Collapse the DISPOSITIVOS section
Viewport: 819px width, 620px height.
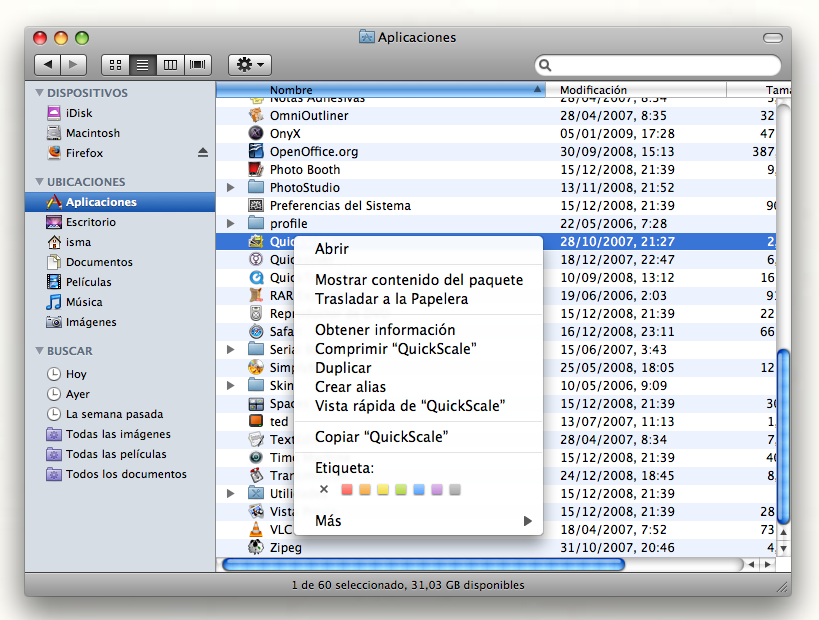pyautogui.click(x=40, y=92)
